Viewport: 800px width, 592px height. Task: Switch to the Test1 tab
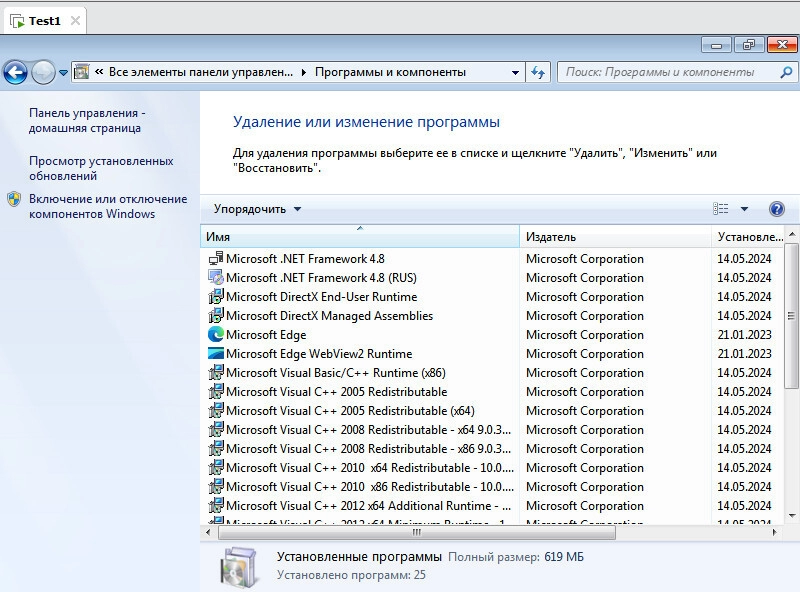click(44, 20)
